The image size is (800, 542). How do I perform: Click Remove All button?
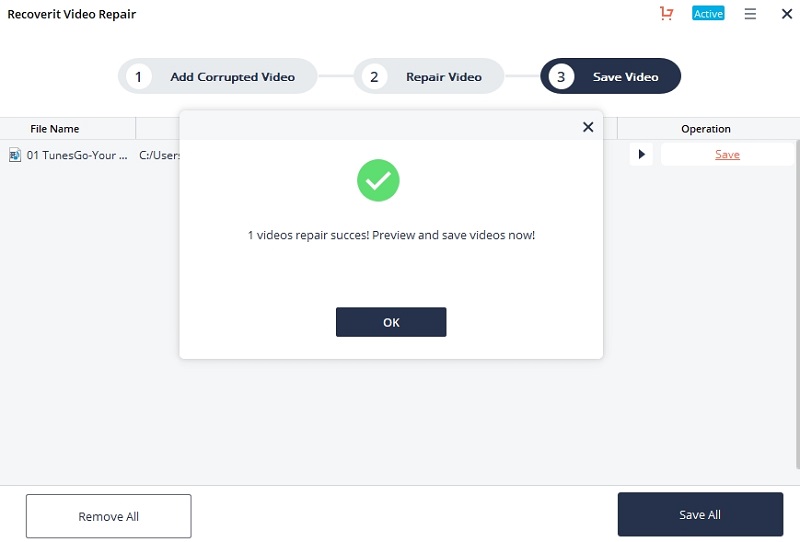(x=109, y=516)
